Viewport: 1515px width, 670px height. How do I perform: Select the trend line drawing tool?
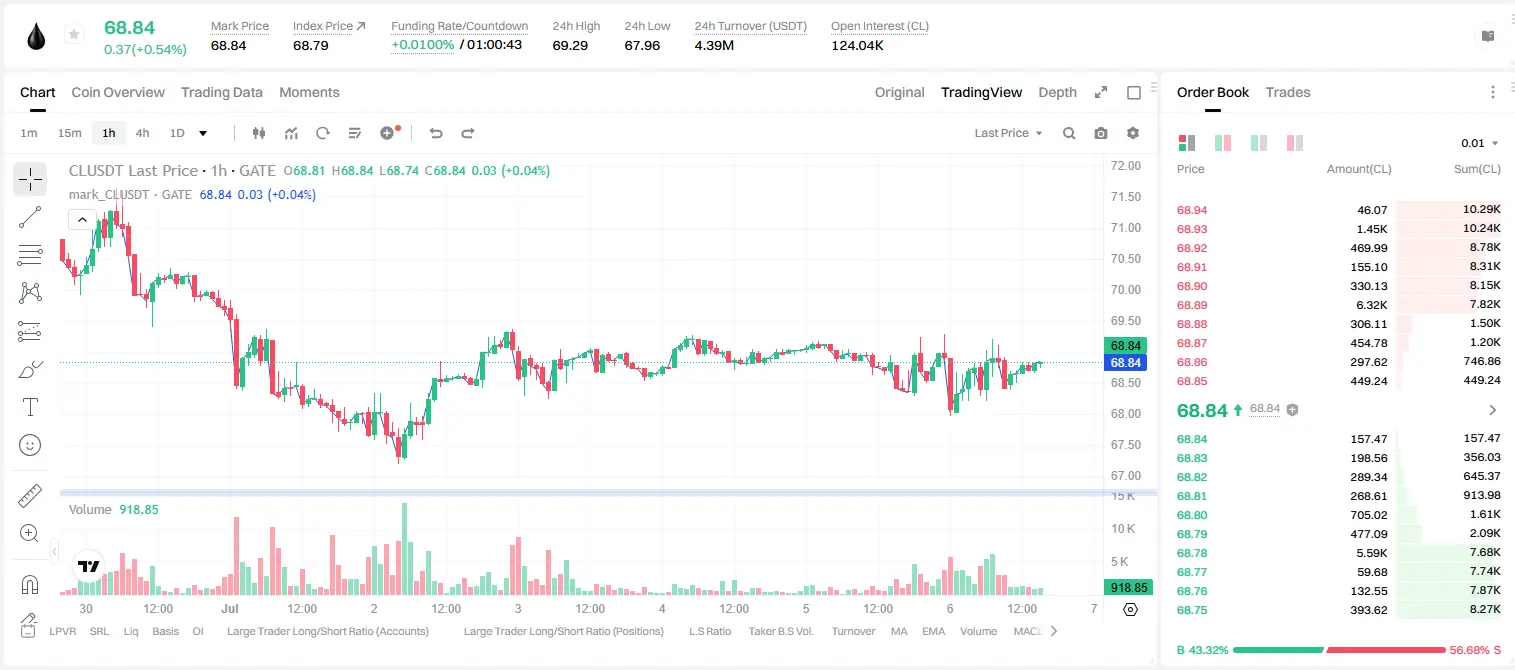click(x=30, y=217)
